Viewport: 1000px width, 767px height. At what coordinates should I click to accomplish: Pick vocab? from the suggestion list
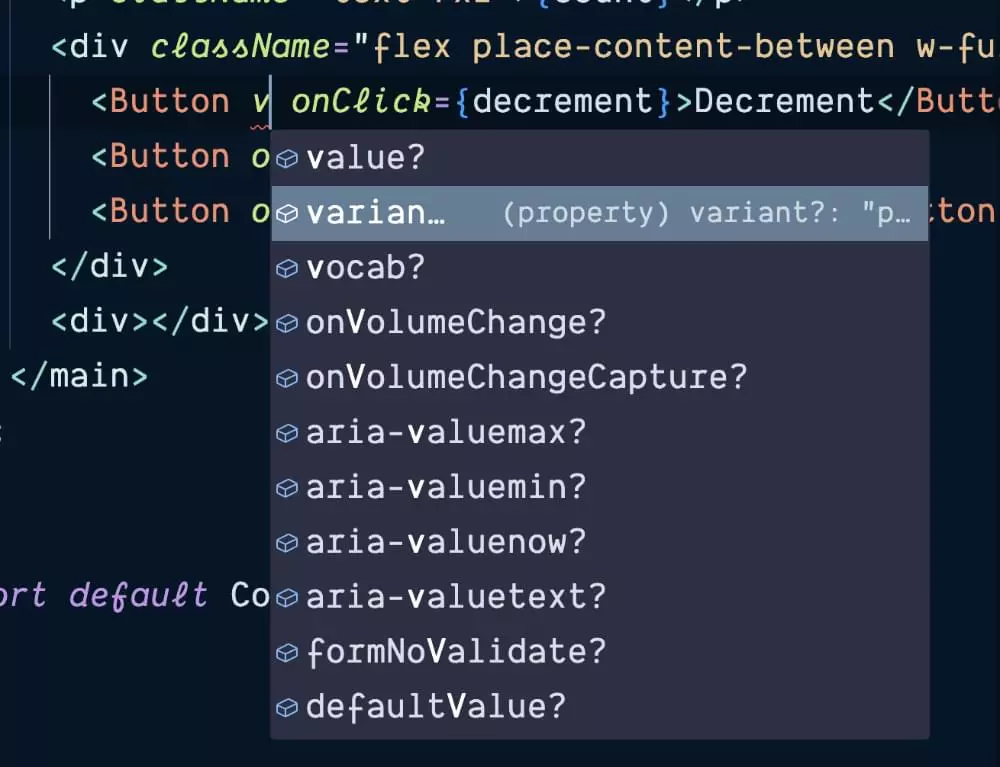click(599, 268)
